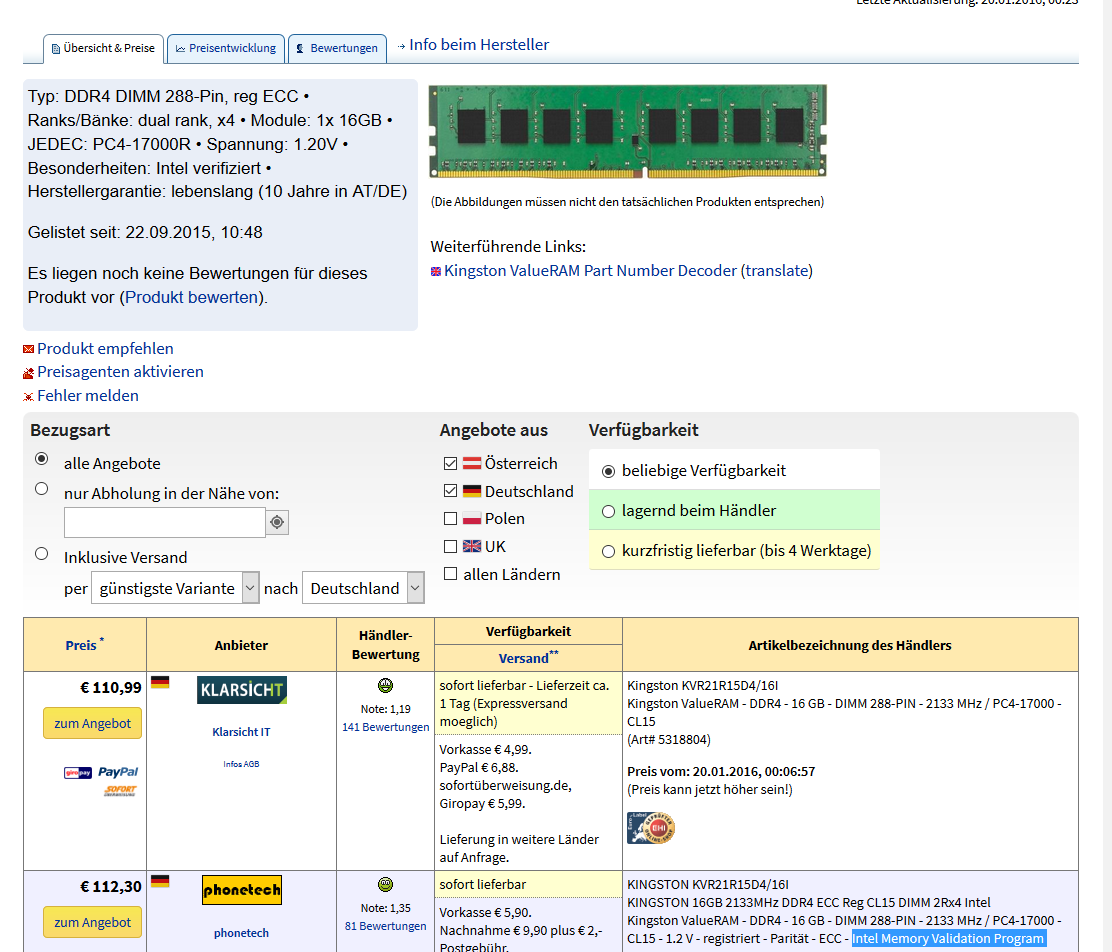Check the UK offers checkbox
The image size is (1112, 952).
coord(450,546)
